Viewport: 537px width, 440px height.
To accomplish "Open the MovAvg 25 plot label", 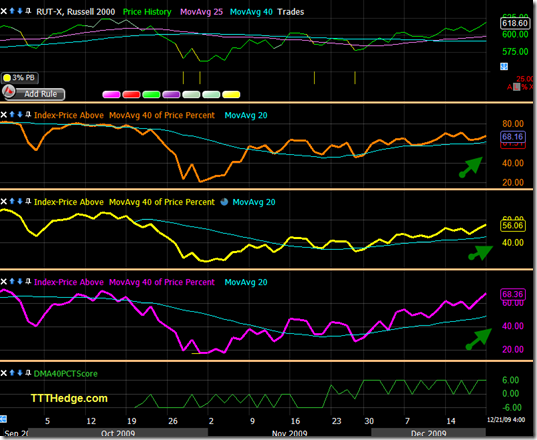I will click(201, 12).
